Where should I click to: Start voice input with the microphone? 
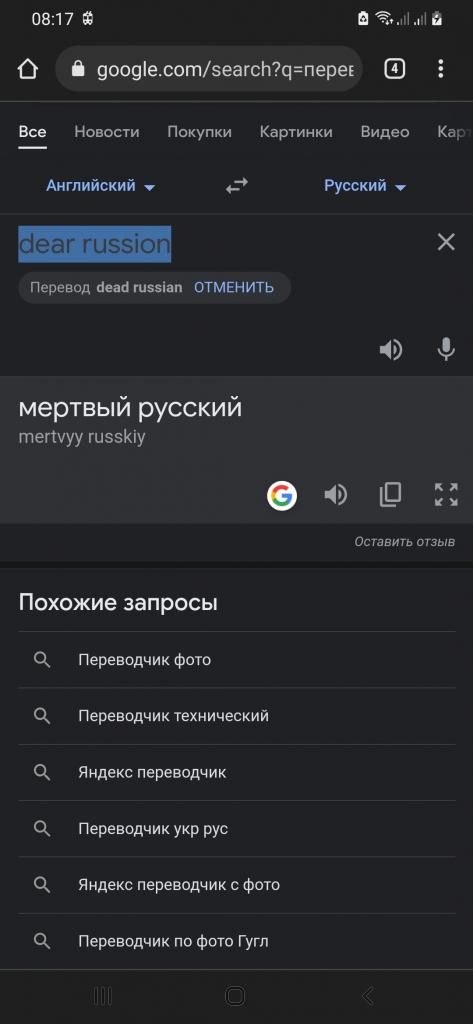(x=446, y=350)
